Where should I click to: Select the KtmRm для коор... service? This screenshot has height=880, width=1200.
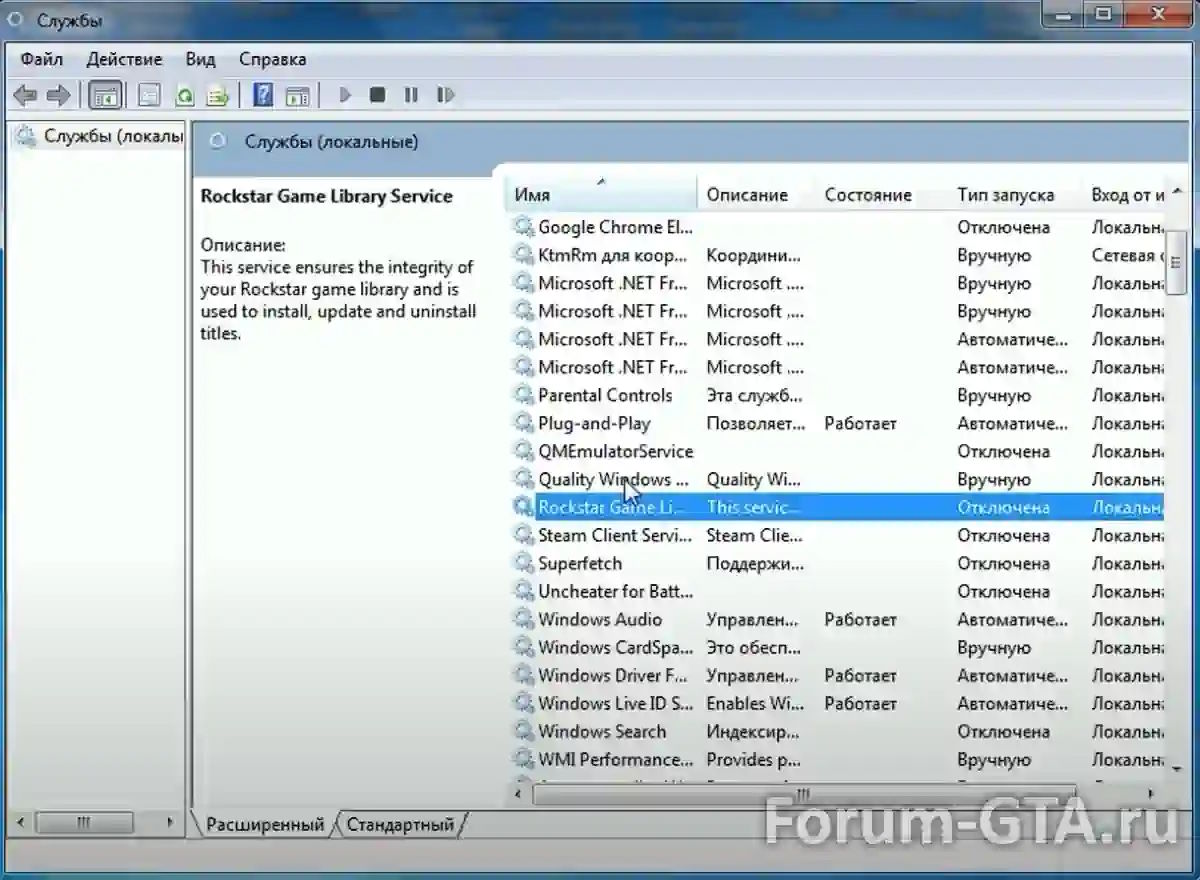click(x=612, y=255)
